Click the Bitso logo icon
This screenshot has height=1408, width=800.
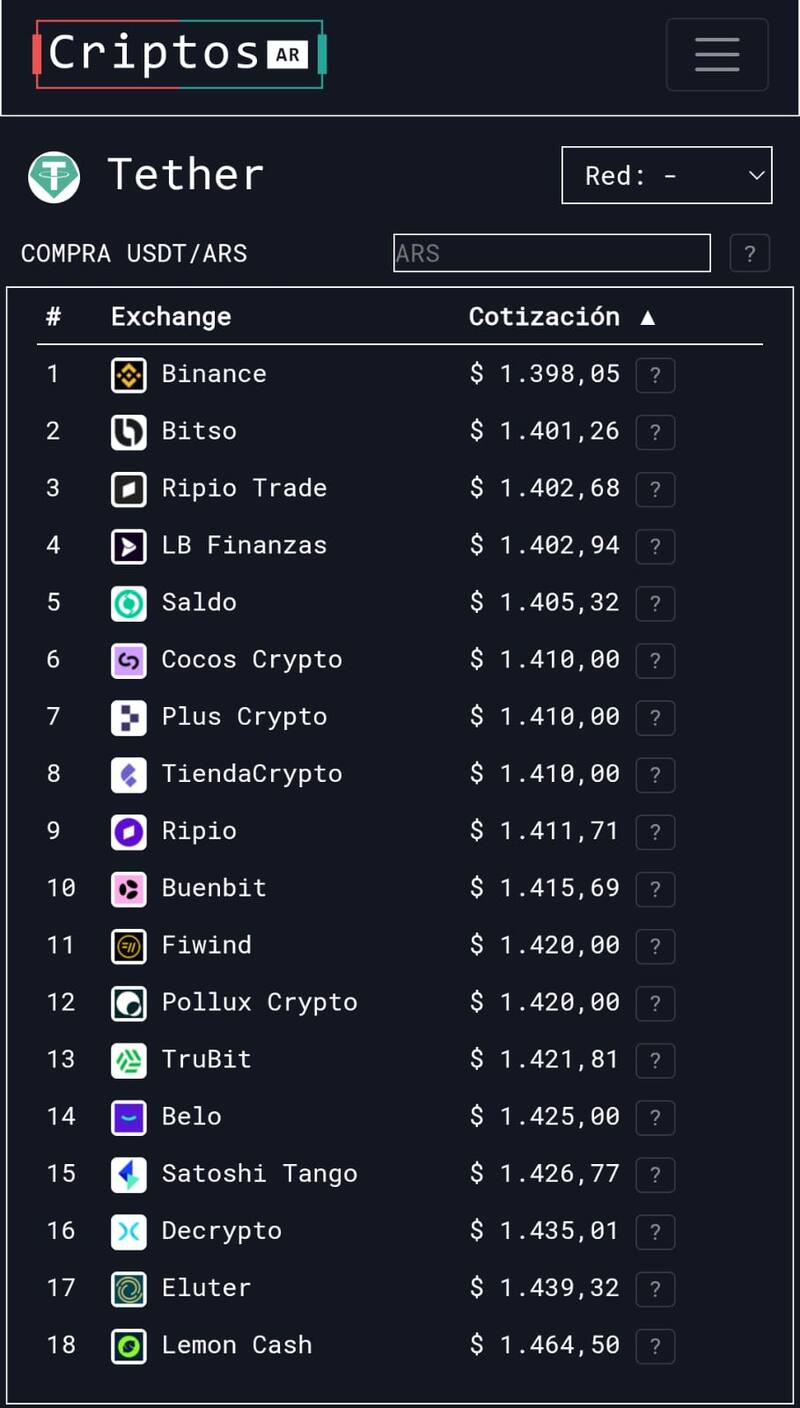click(128, 432)
